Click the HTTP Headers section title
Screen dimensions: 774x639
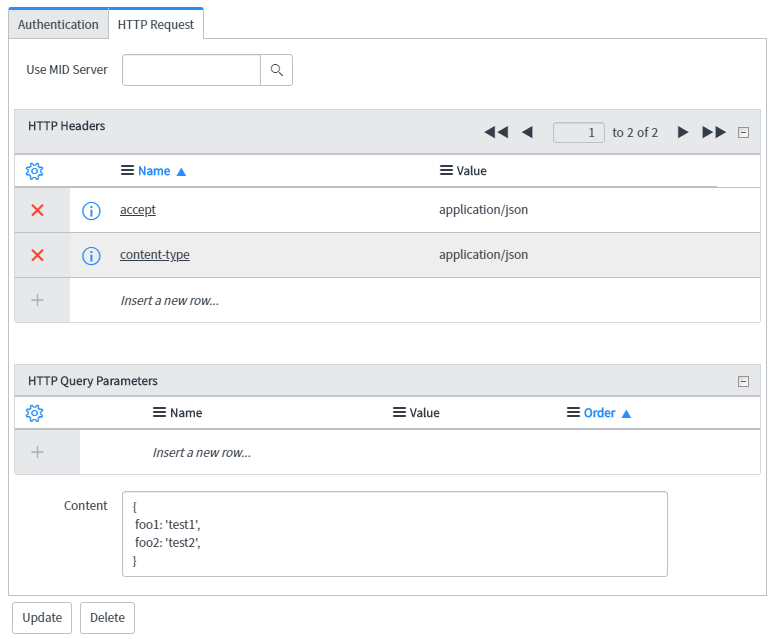[67, 126]
